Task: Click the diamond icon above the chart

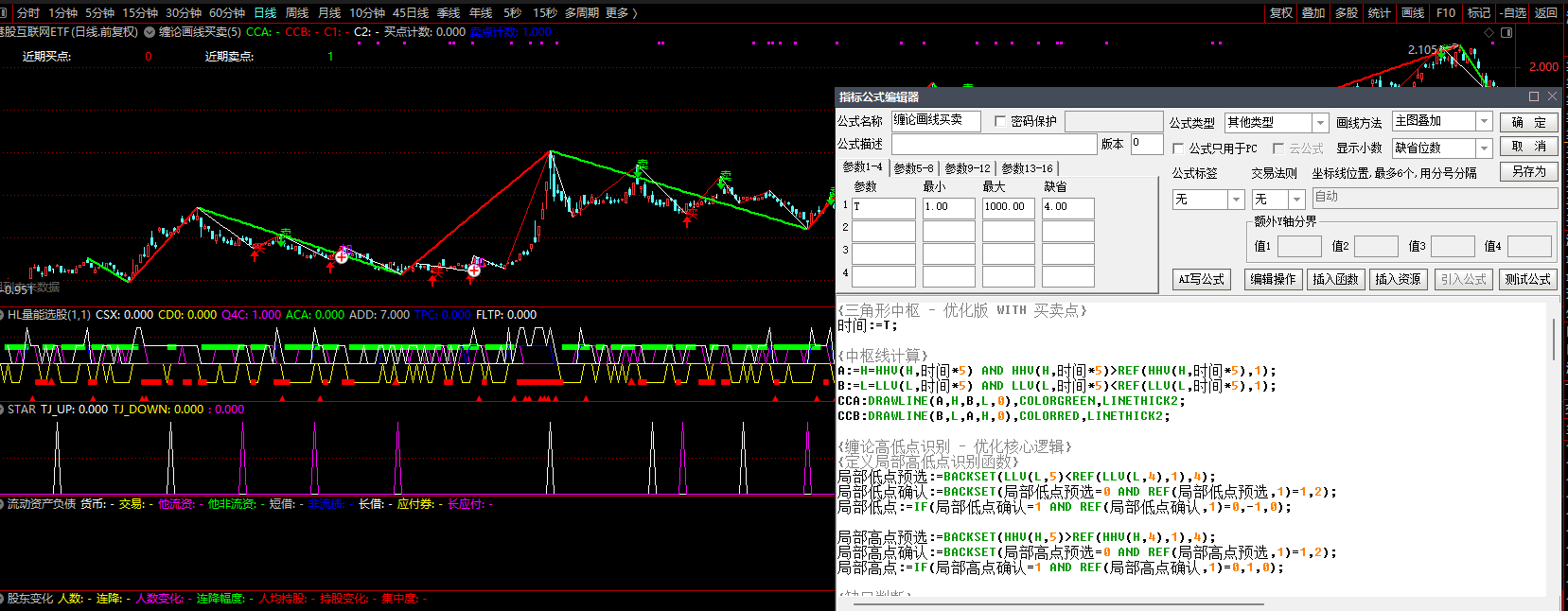Action: 1489,32
